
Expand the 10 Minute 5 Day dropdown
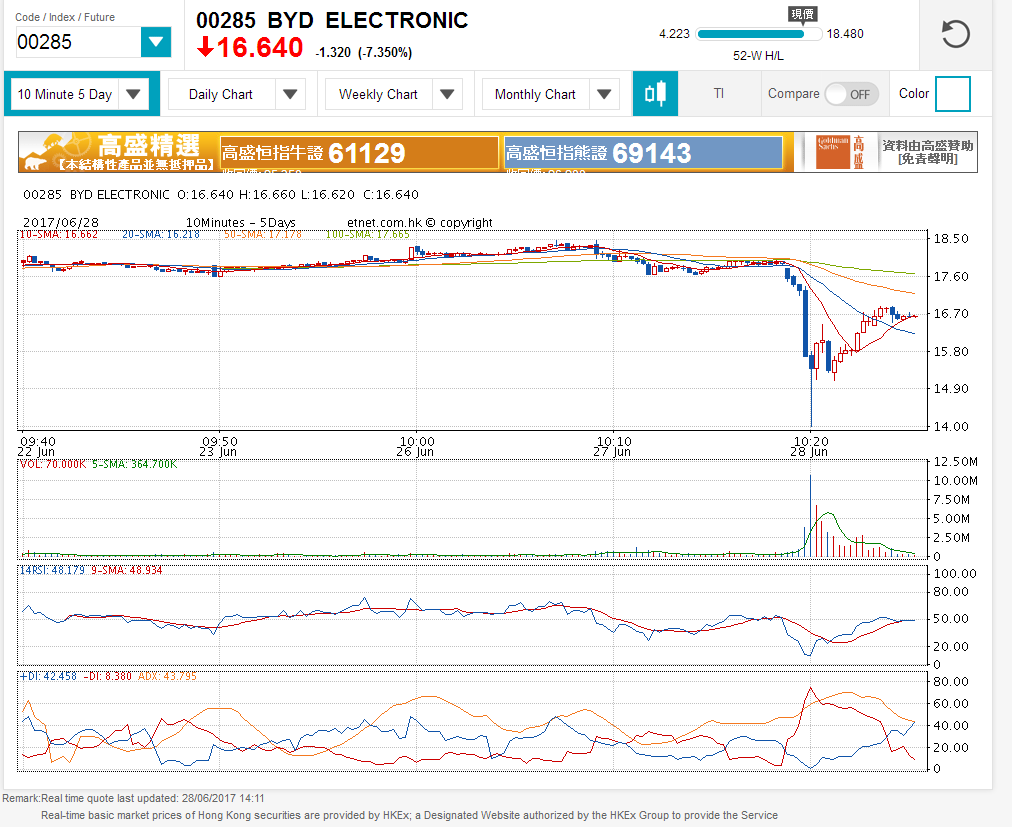click(x=135, y=95)
